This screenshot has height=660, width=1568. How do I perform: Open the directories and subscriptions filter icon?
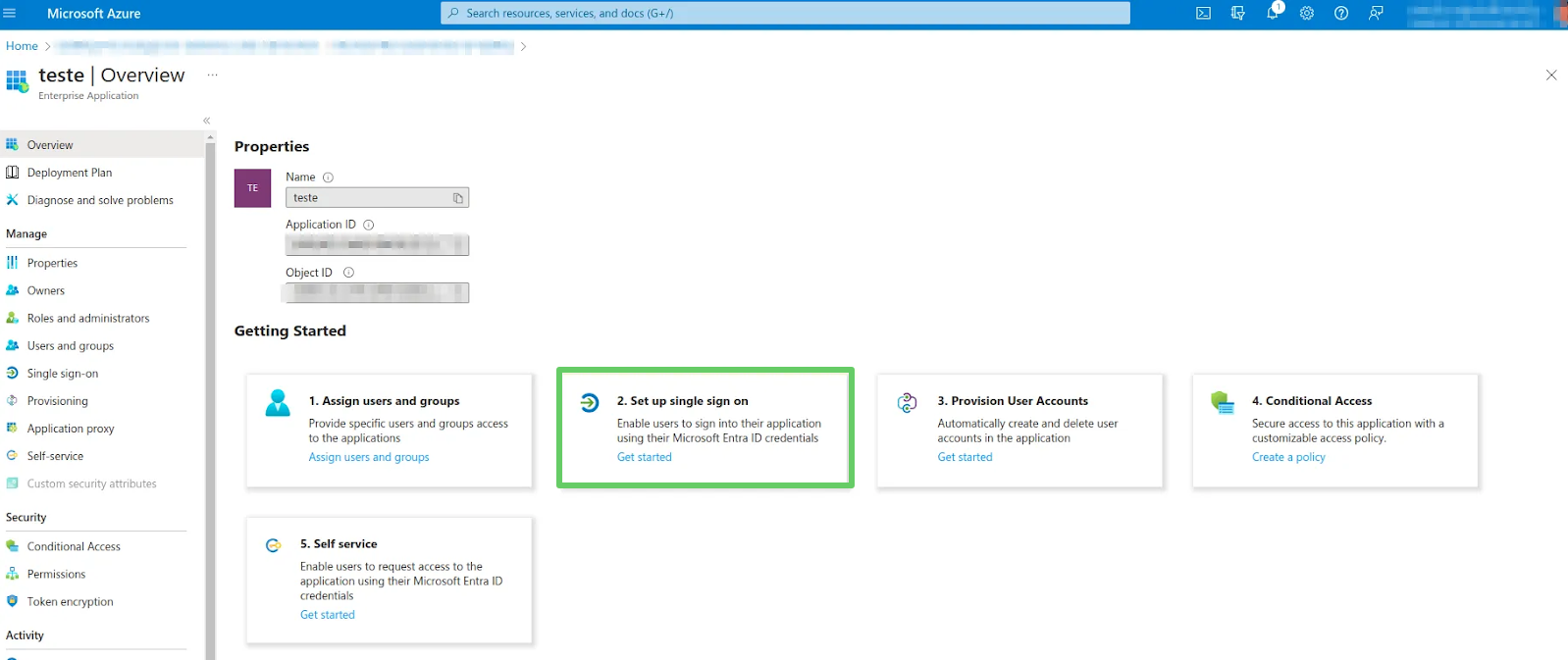1237,14
